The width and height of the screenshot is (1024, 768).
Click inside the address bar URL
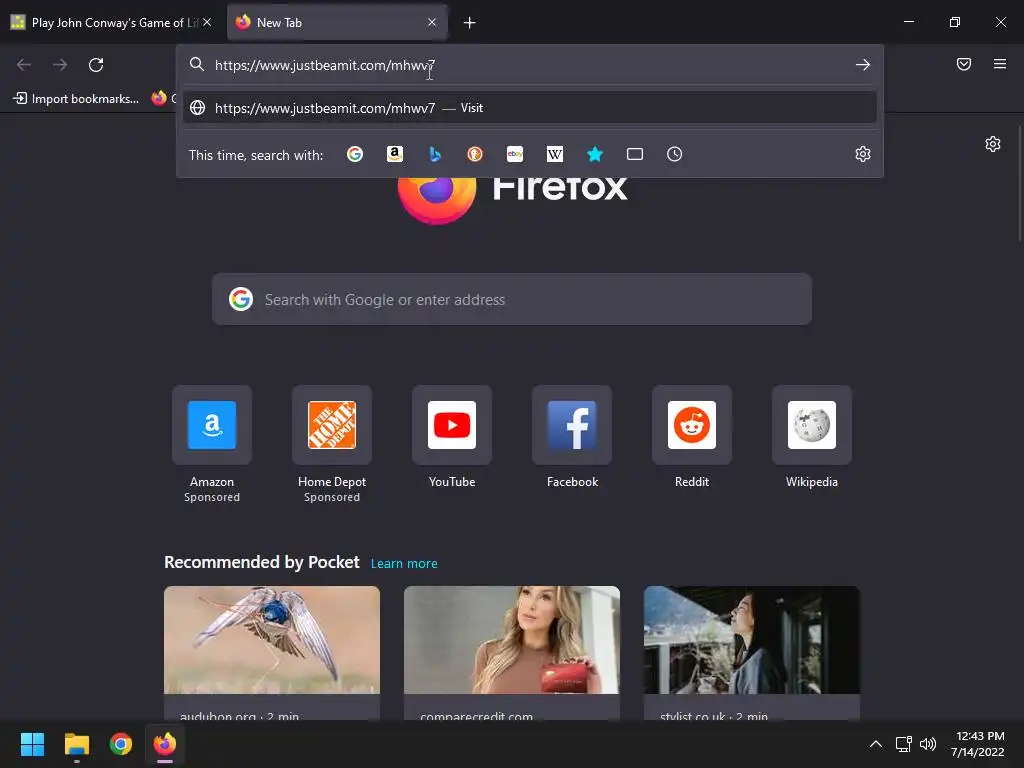325,65
